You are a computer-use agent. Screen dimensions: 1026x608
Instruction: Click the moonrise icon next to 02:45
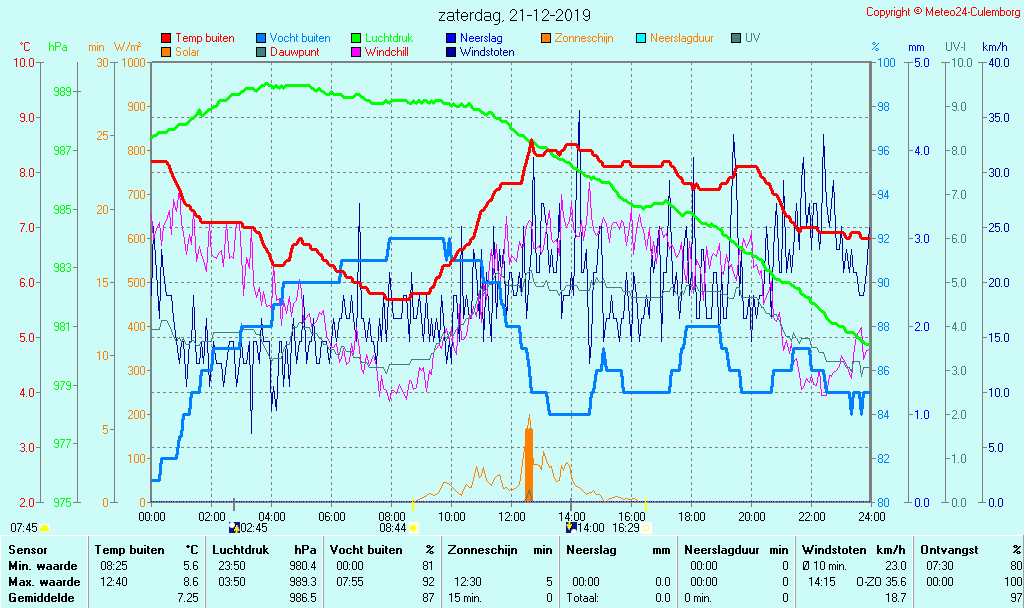tap(234, 527)
